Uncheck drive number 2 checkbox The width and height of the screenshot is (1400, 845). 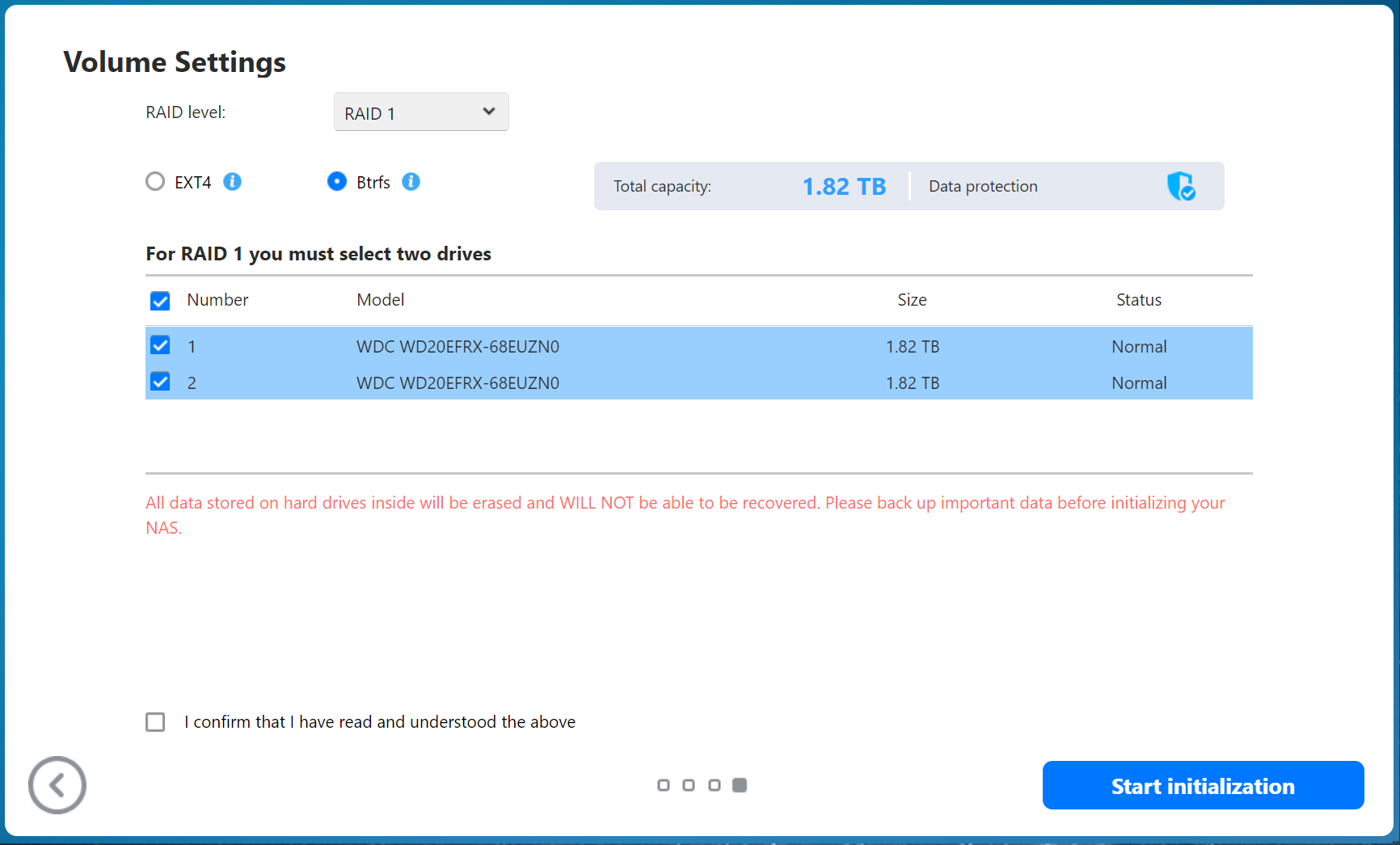(x=160, y=382)
